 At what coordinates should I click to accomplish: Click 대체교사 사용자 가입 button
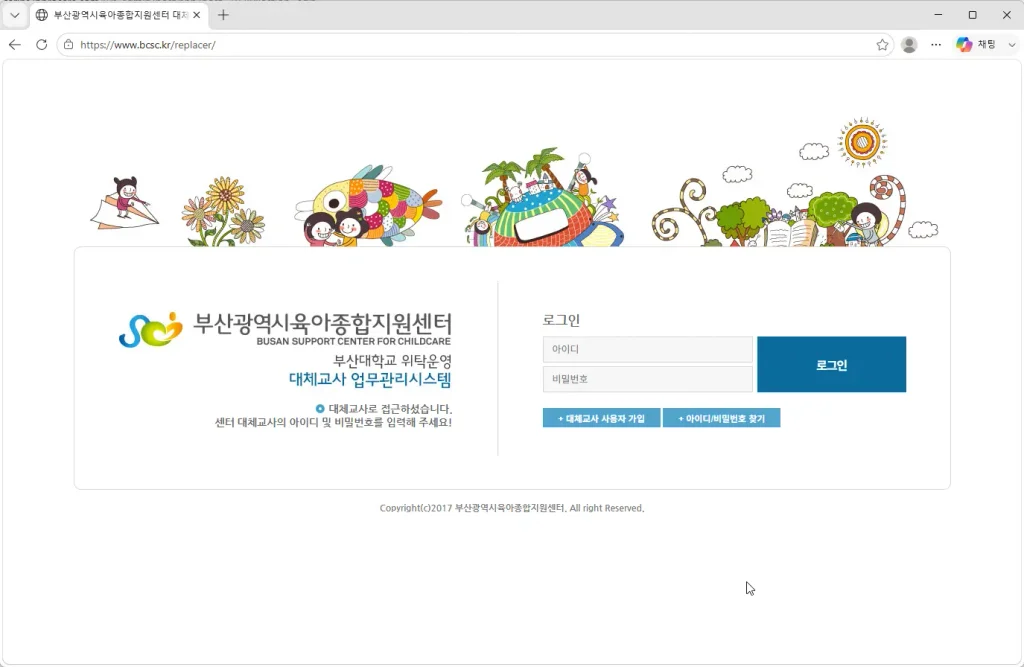pyautogui.click(x=601, y=418)
